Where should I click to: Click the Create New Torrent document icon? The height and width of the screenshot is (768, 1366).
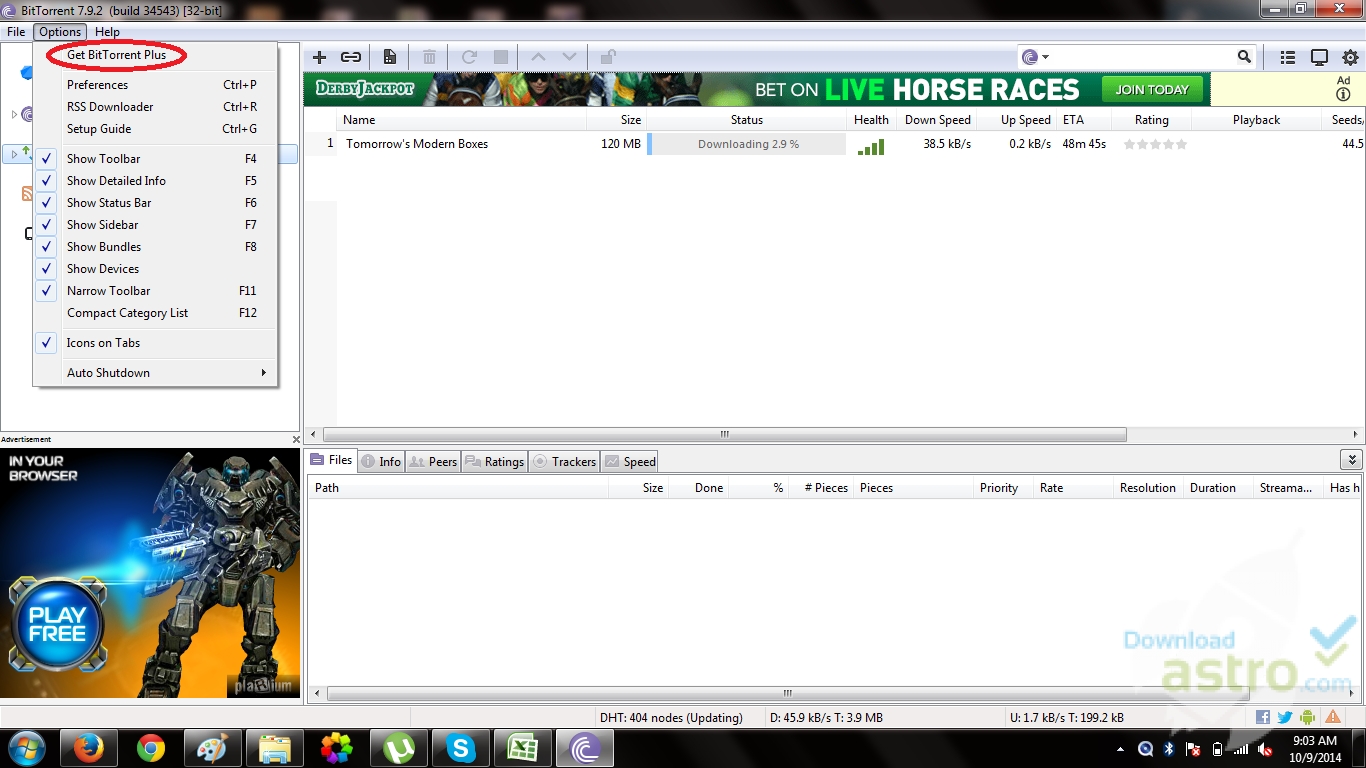point(390,57)
